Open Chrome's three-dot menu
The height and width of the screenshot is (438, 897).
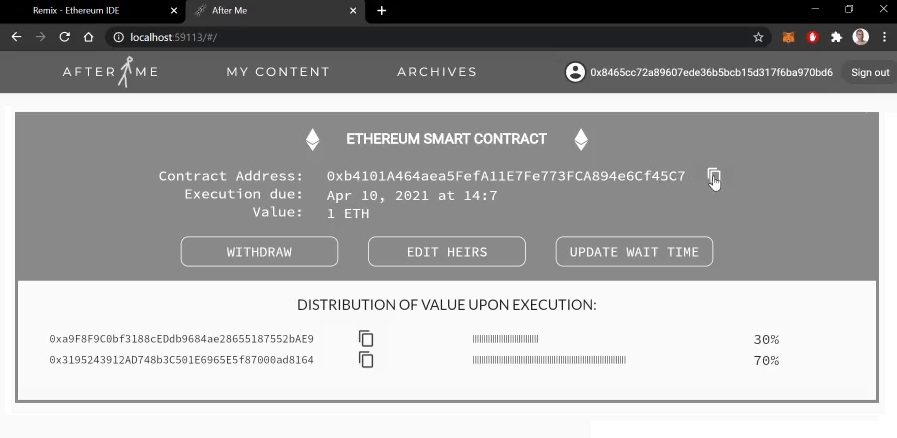coord(884,37)
